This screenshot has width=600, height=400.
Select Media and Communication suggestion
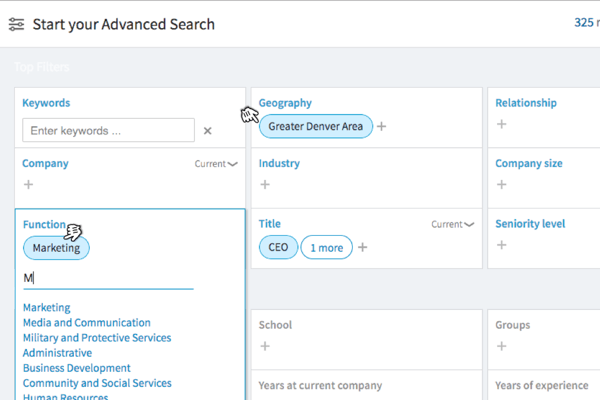[87, 323]
